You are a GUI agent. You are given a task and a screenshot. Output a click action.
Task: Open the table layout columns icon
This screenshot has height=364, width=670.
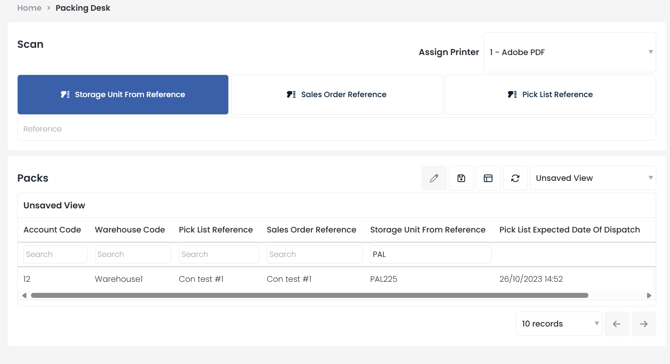(488, 178)
